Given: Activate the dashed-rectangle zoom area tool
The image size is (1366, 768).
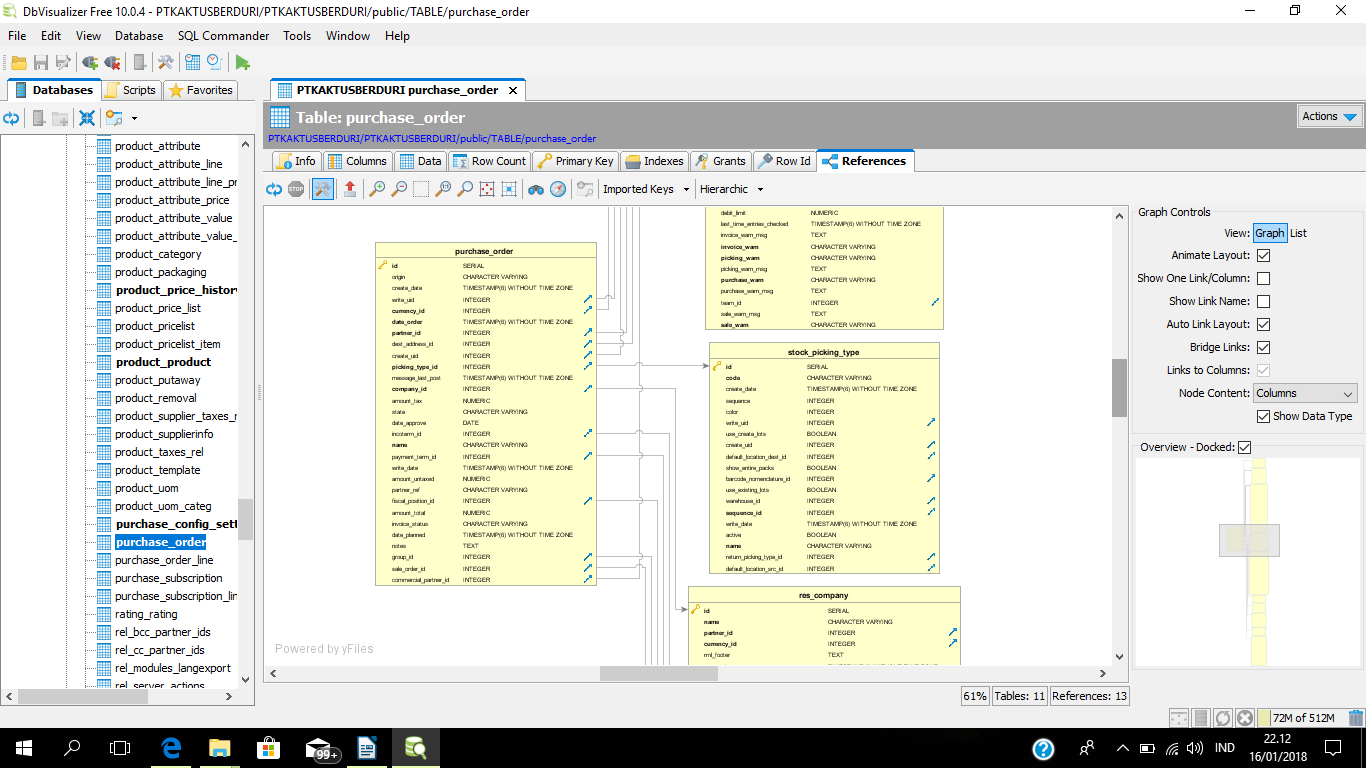Looking at the screenshot, I should (421, 189).
